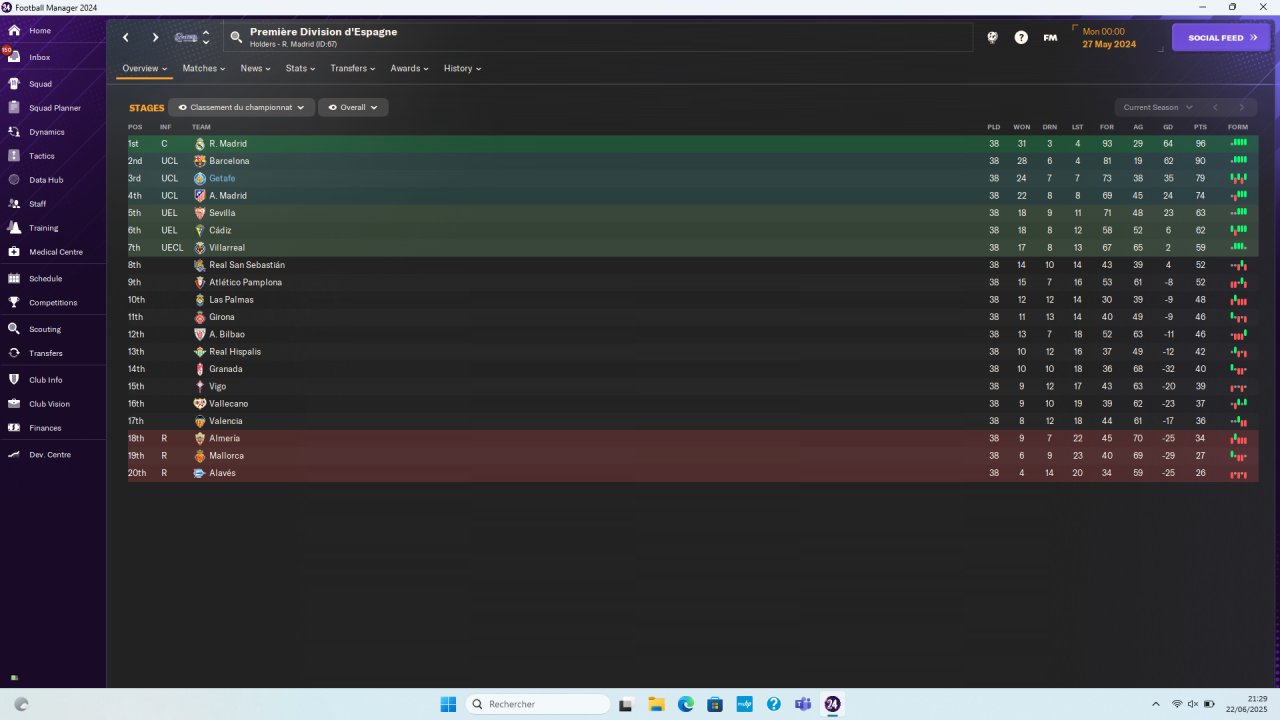Sort table by GD column header
Image resolution: width=1280 pixels, height=720 pixels.
click(1168, 127)
